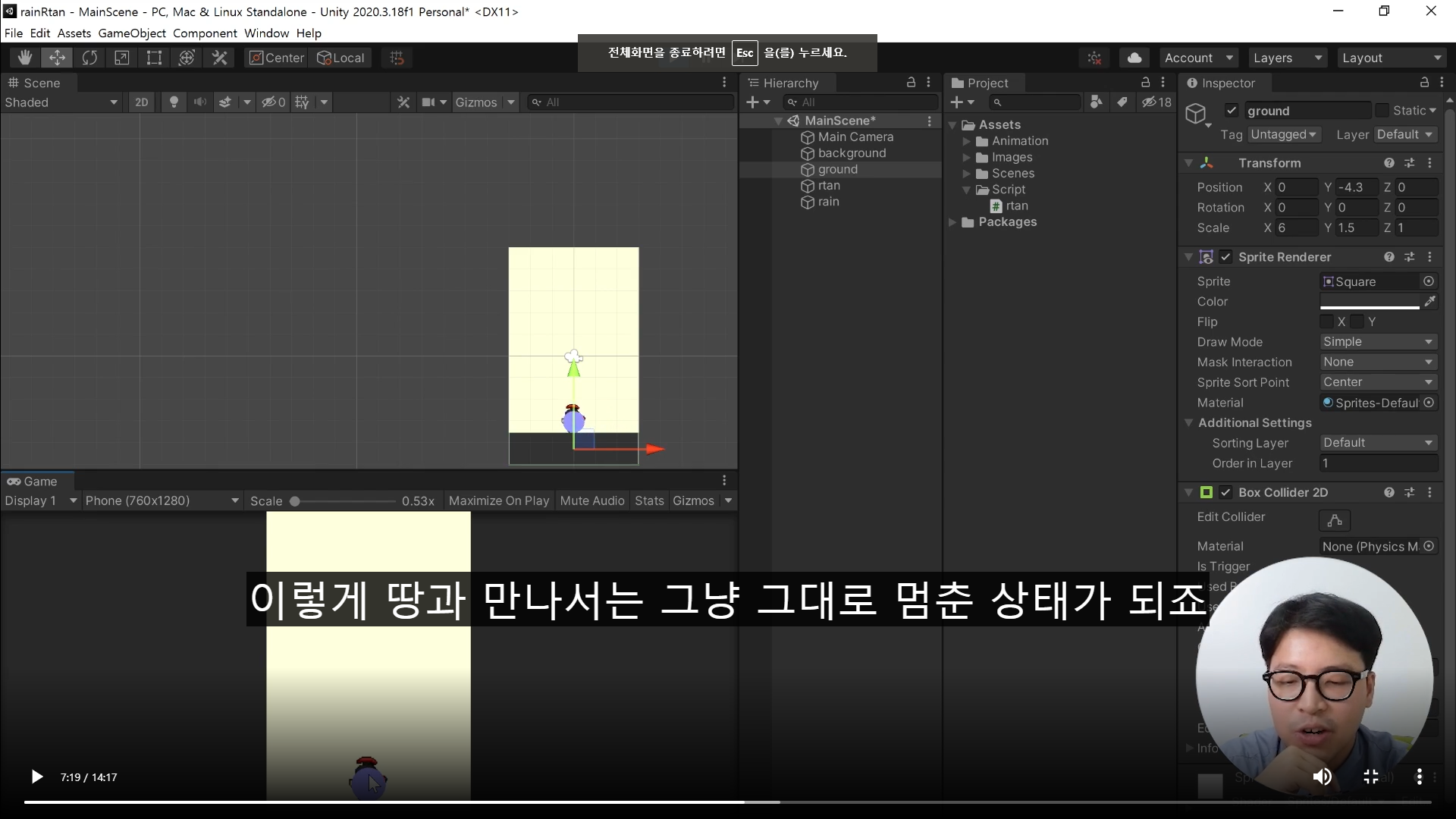1456x819 pixels.
Task: Open the Layout dropdown
Action: pos(1391,58)
